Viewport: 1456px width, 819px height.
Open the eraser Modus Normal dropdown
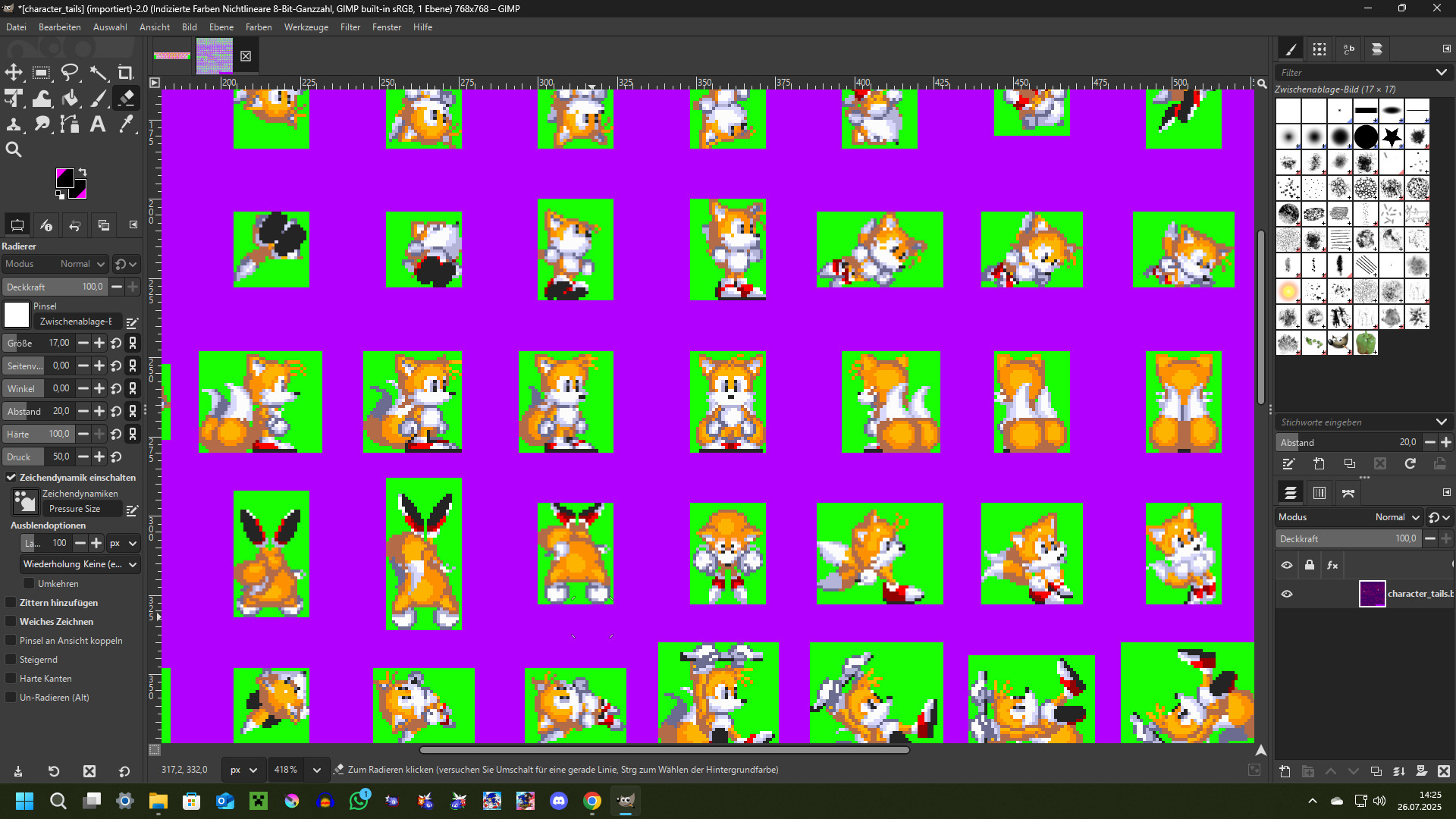[x=55, y=264]
